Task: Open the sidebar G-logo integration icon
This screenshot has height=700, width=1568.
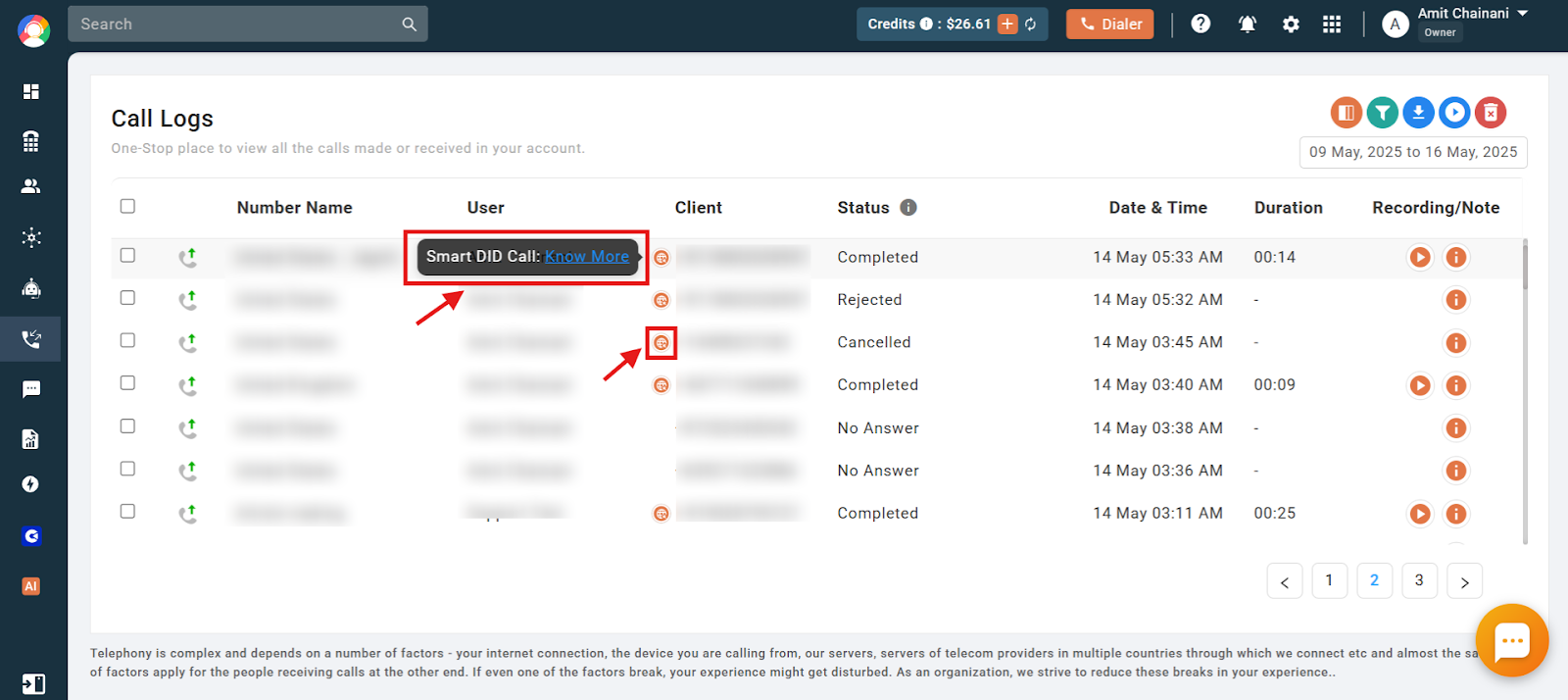Action: click(x=31, y=536)
